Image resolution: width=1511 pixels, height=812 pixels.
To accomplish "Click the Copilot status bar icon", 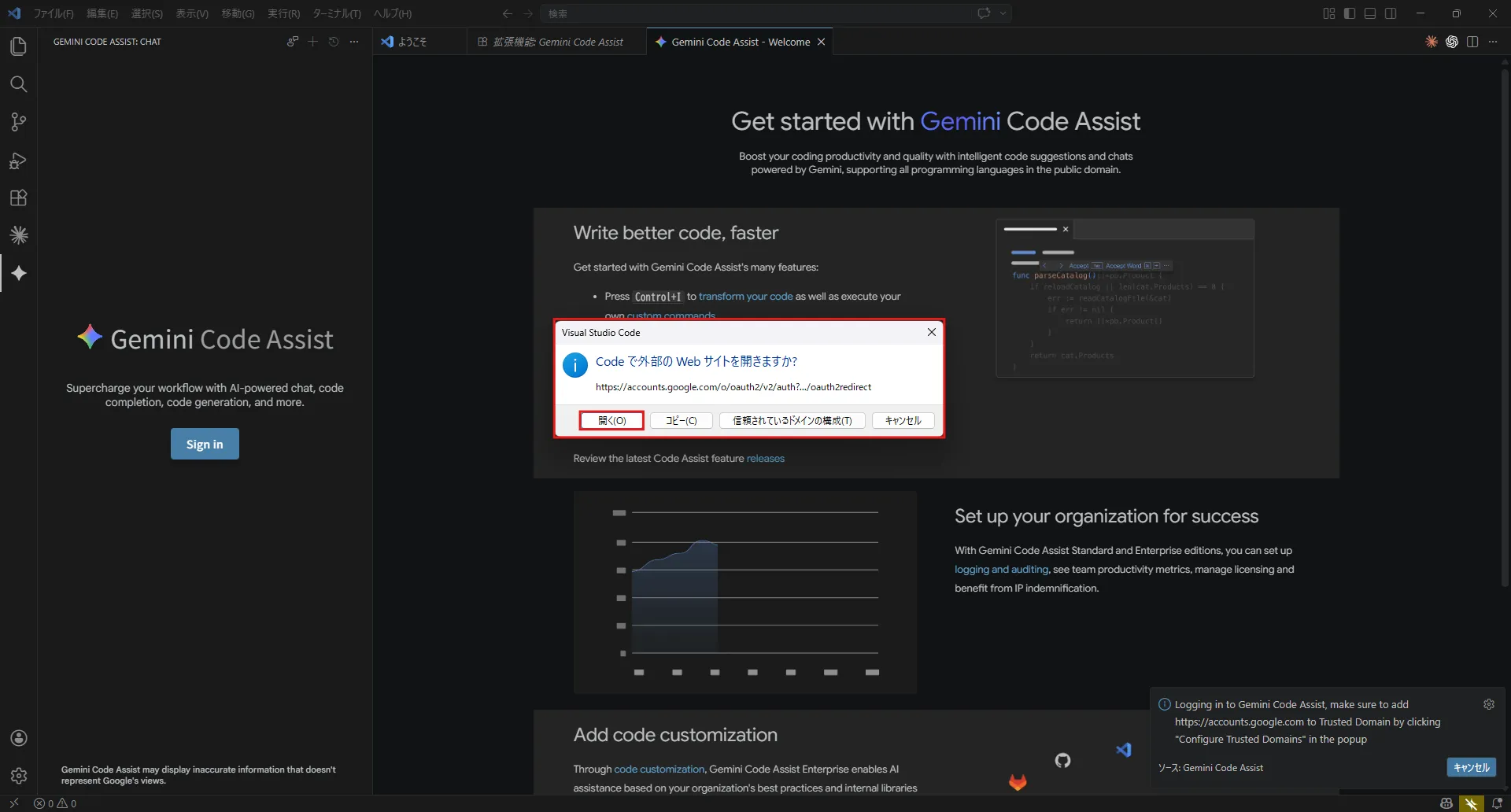I will pos(1446,803).
